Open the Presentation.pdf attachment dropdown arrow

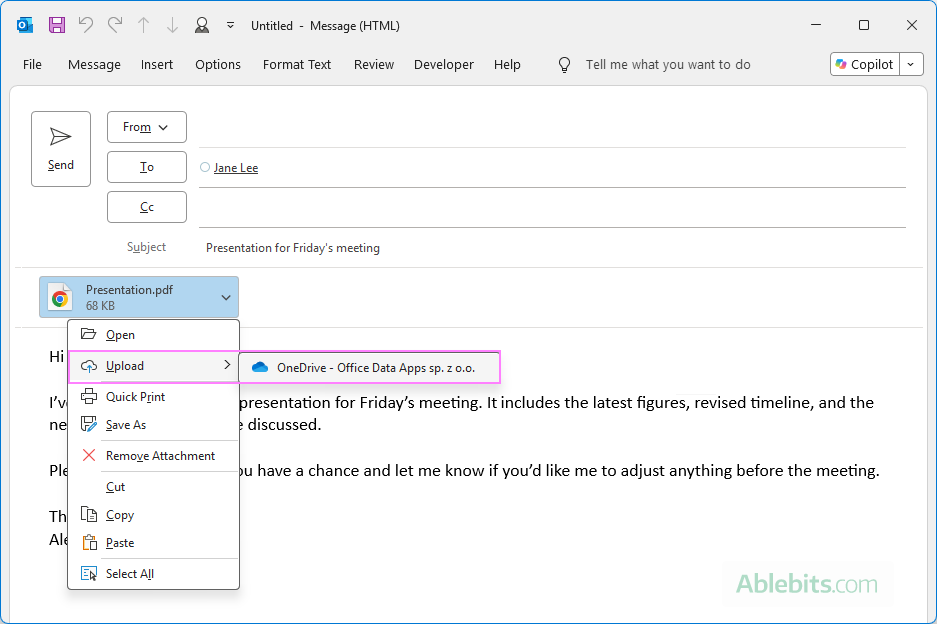click(226, 297)
